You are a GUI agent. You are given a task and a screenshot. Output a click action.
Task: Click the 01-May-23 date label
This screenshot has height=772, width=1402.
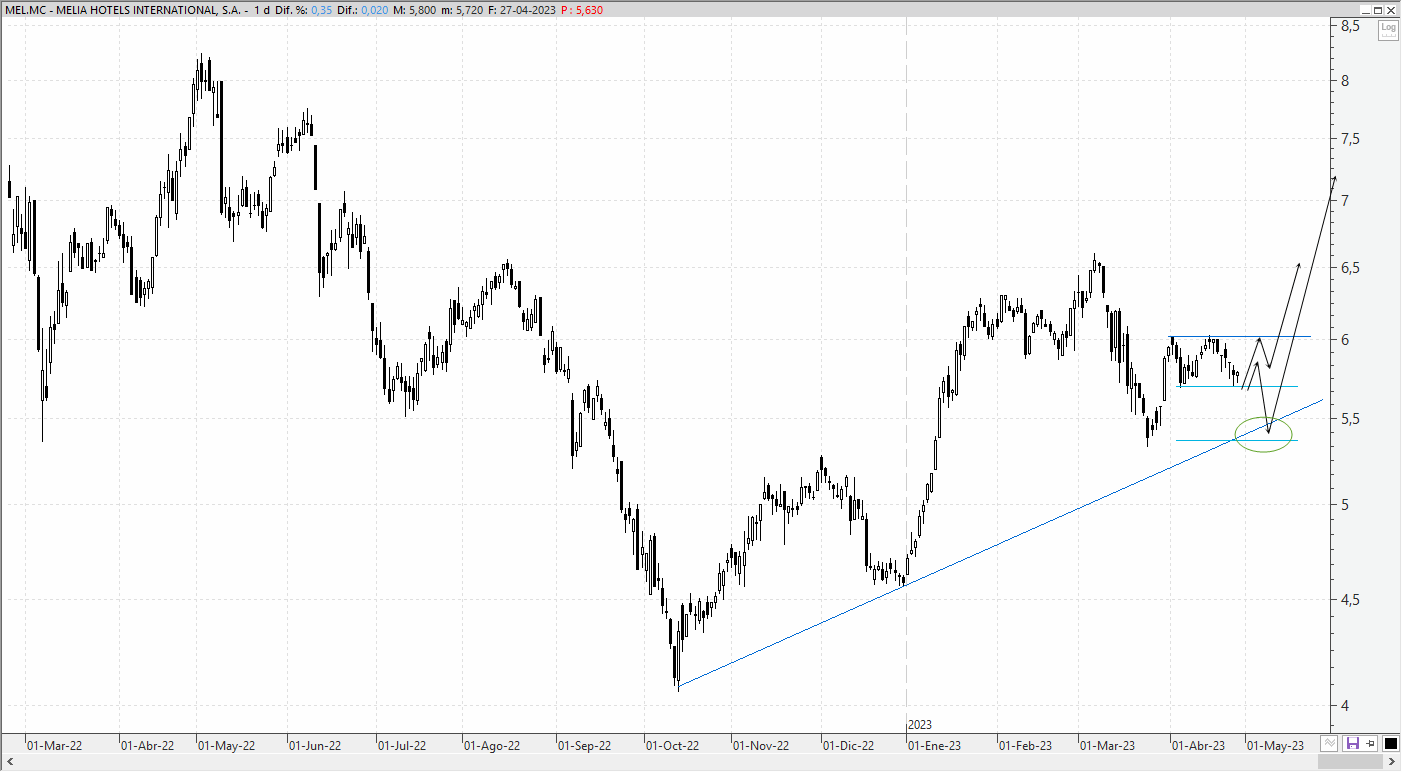(x=1275, y=746)
